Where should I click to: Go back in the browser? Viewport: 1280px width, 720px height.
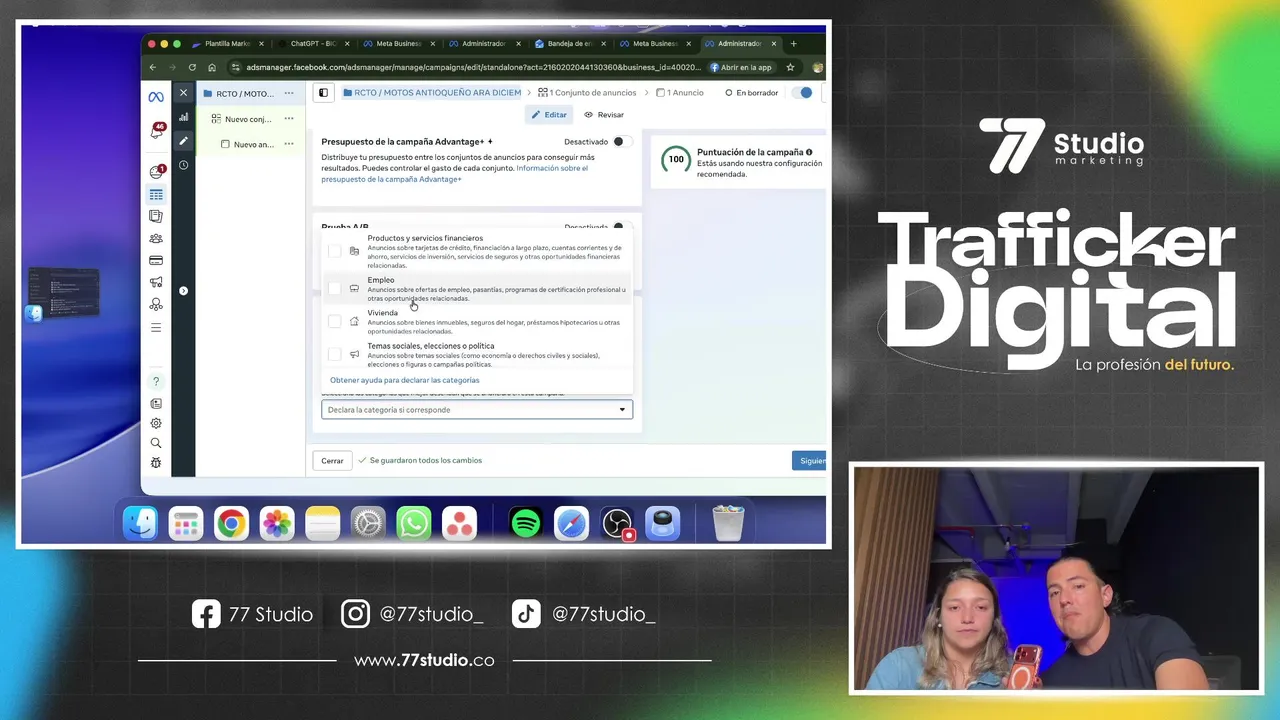(x=153, y=68)
